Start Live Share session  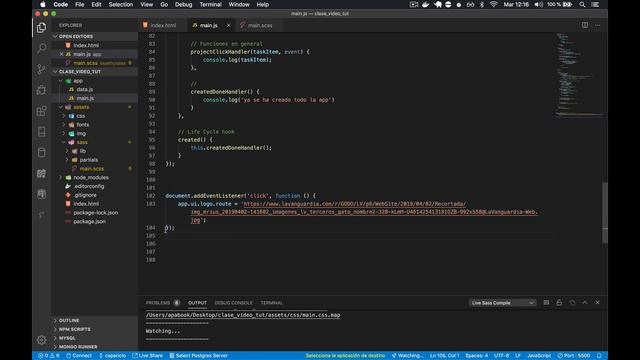click(x=147, y=356)
